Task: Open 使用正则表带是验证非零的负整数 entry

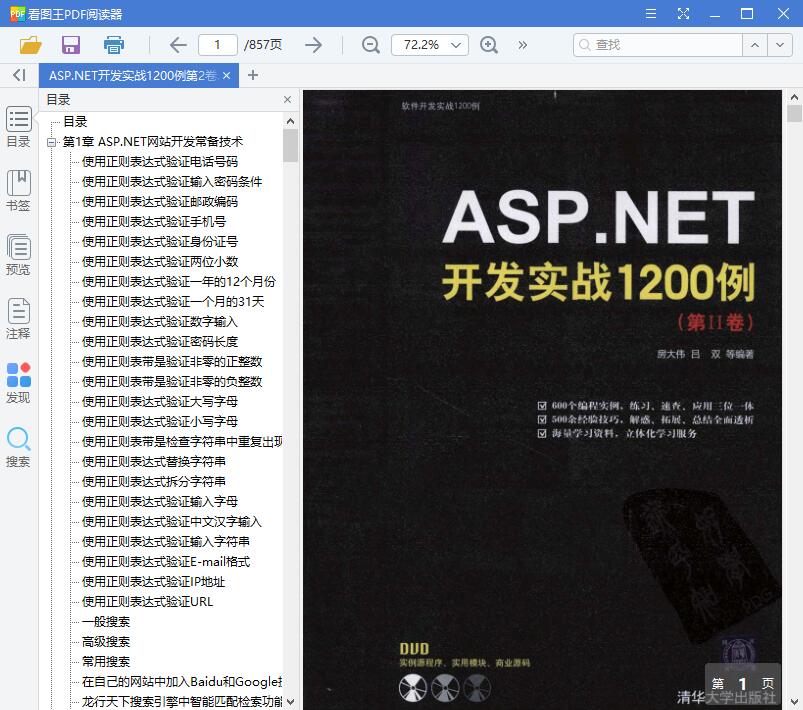Action: pos(172,382)
